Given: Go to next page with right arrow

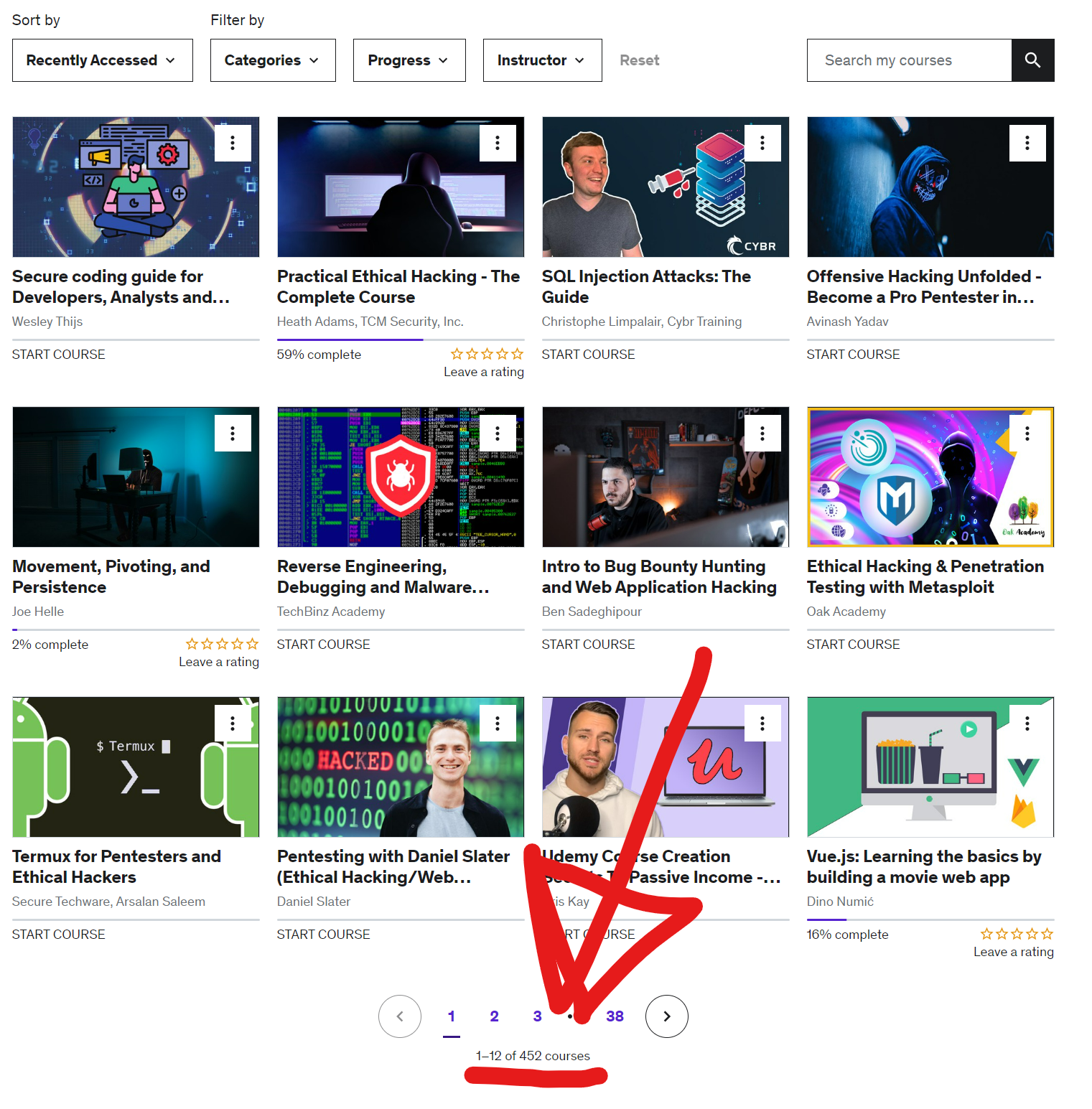Looking at the screenshot, I should point(666,1016).
